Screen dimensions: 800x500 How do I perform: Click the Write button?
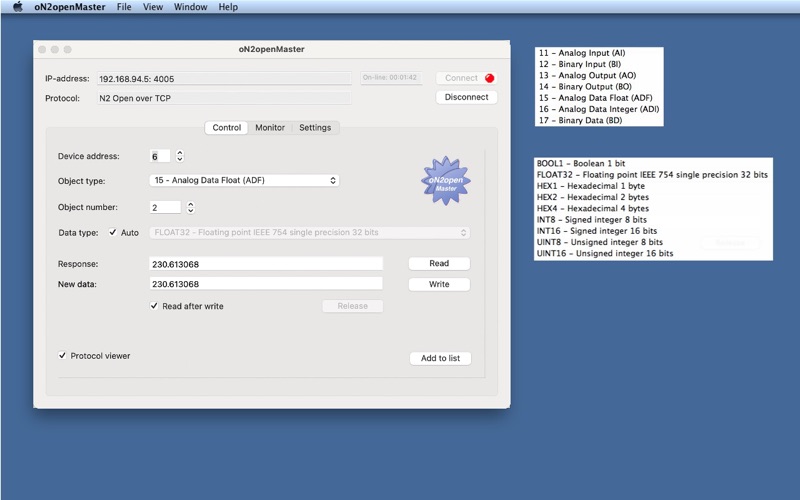(439, 284)
